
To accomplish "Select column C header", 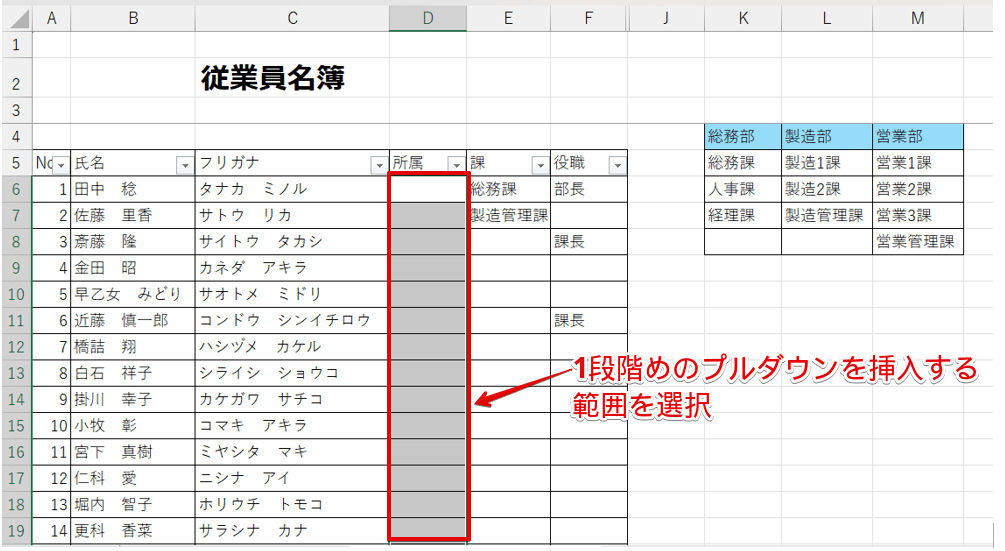I will pyautogui.click(x=292, y=17).
